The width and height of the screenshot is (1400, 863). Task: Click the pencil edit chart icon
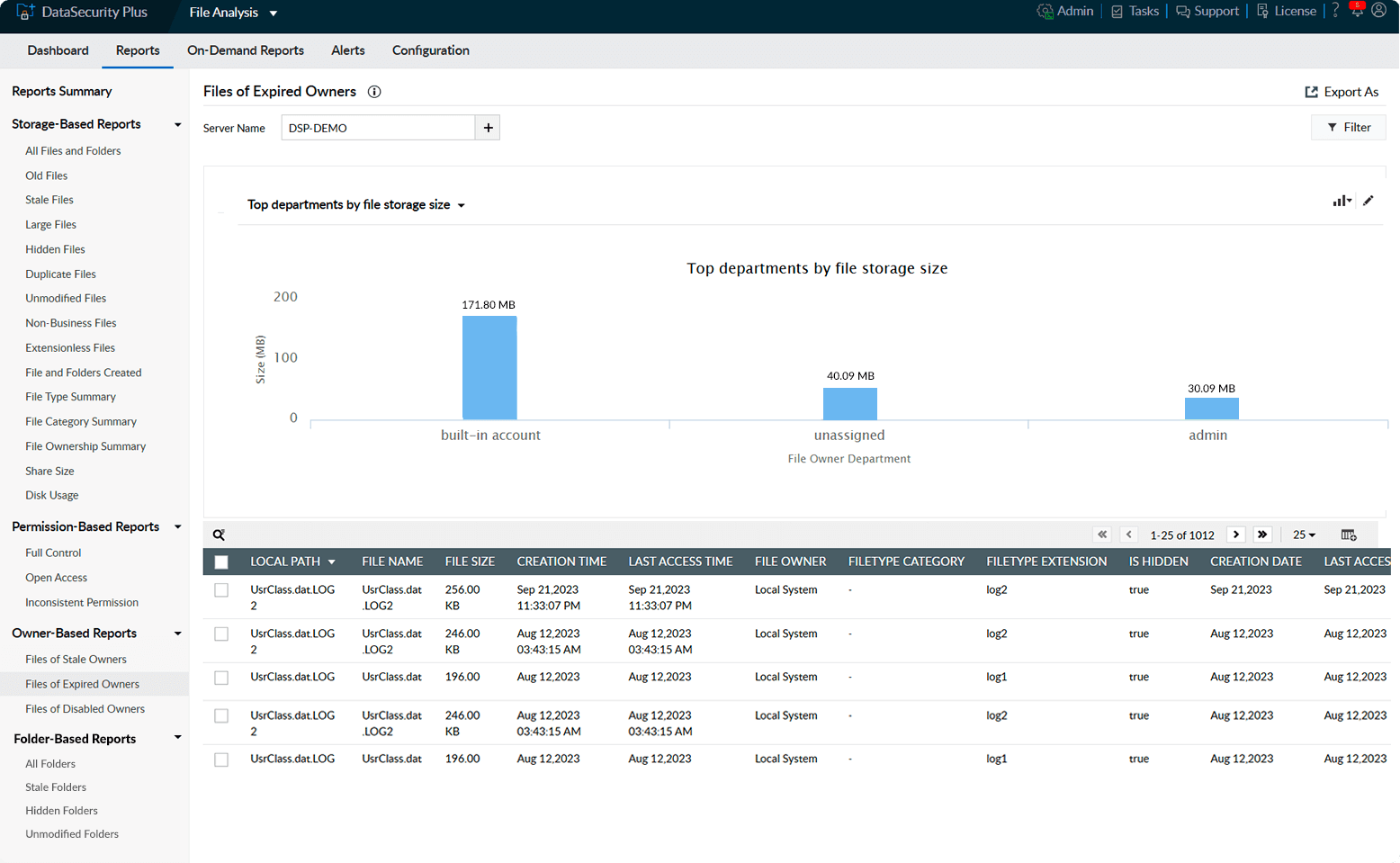pyautogui.click(x=1369, y=201)
